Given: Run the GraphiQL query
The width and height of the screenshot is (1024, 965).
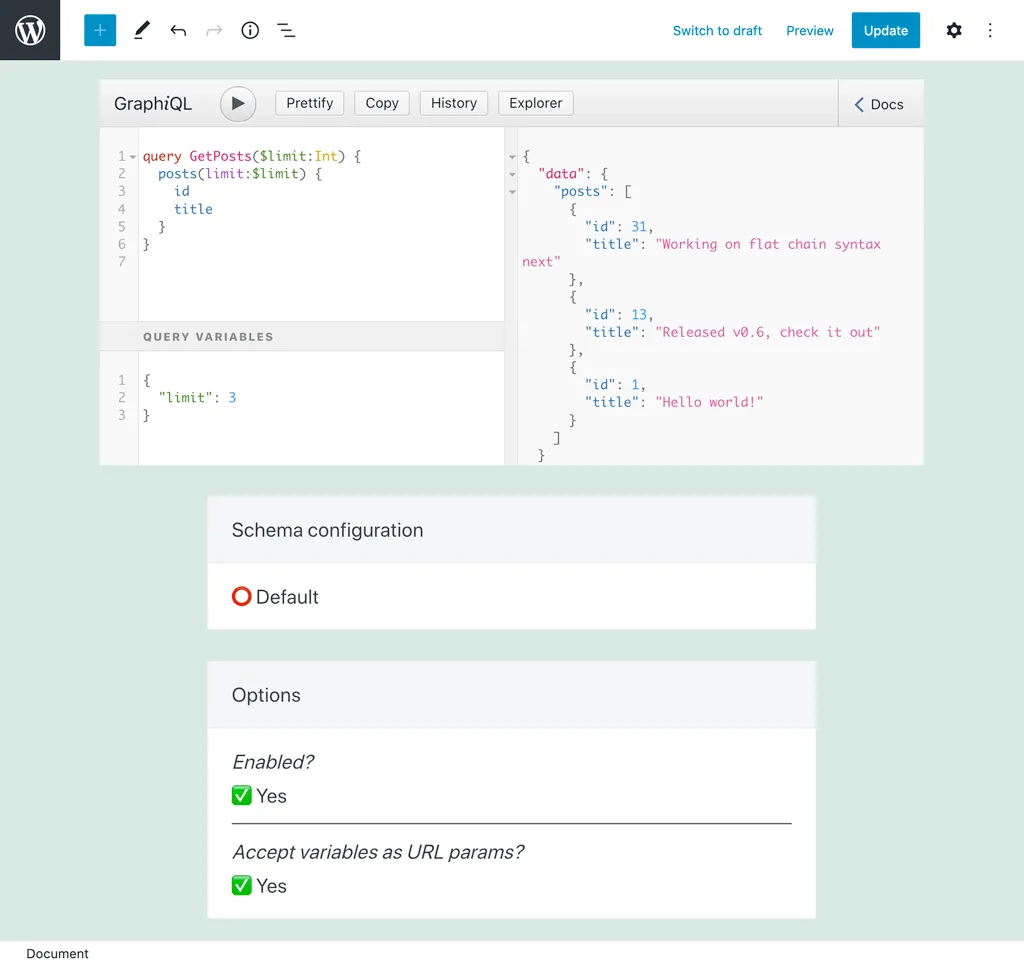Looking at the screenshot, I should point(238,103).
